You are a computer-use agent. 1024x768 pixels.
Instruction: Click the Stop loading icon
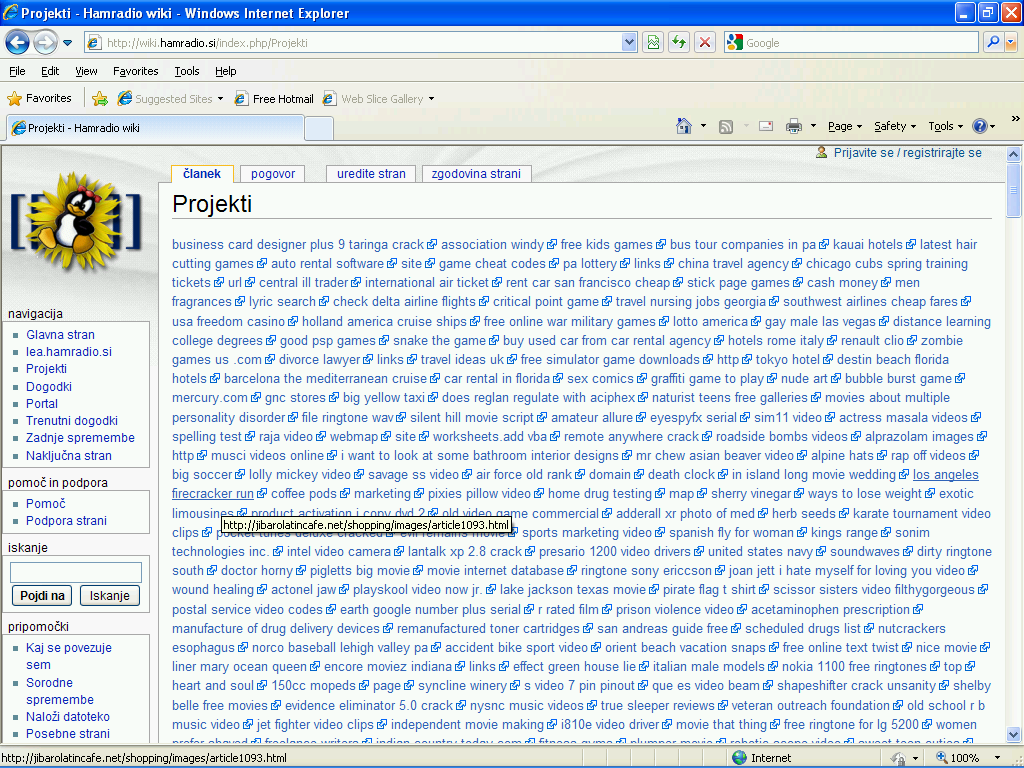[x=705, y=42]
